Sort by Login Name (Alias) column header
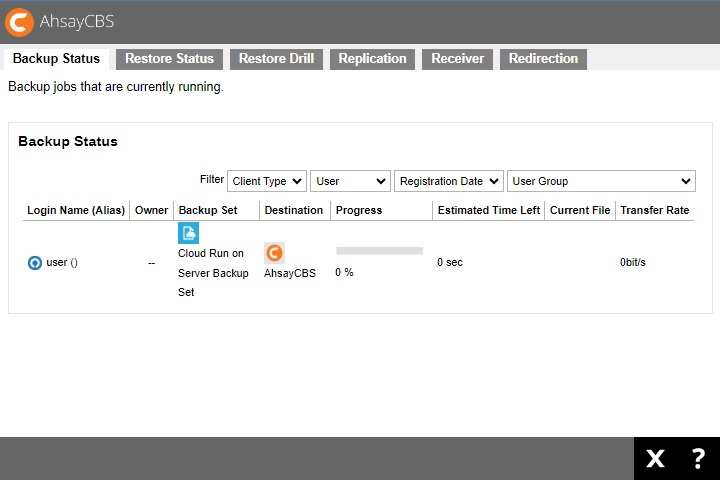This screenshot has width=720, height=480. (x=76, y=210)
